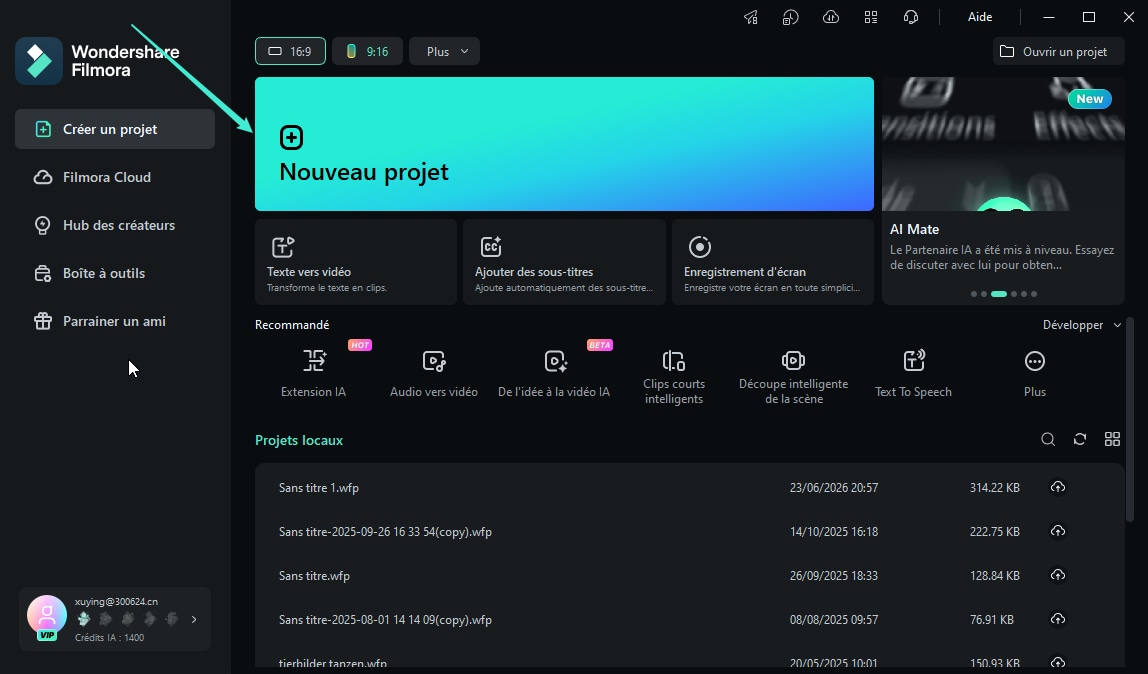
Task: Search local projects with magnifier icon
Action: (x=1048, y=439)
